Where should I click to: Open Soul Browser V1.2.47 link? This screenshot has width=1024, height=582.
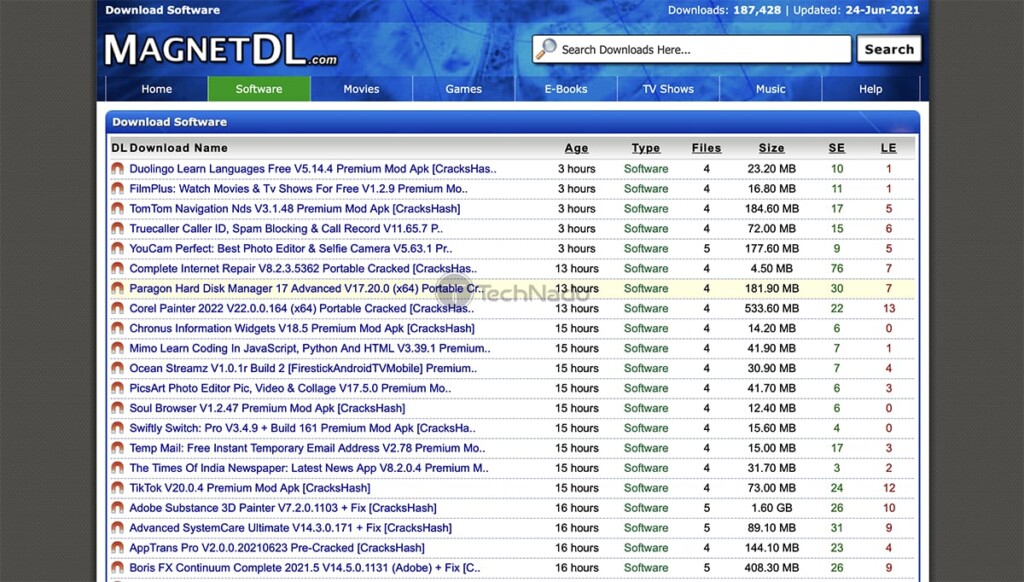coord(267,408)
